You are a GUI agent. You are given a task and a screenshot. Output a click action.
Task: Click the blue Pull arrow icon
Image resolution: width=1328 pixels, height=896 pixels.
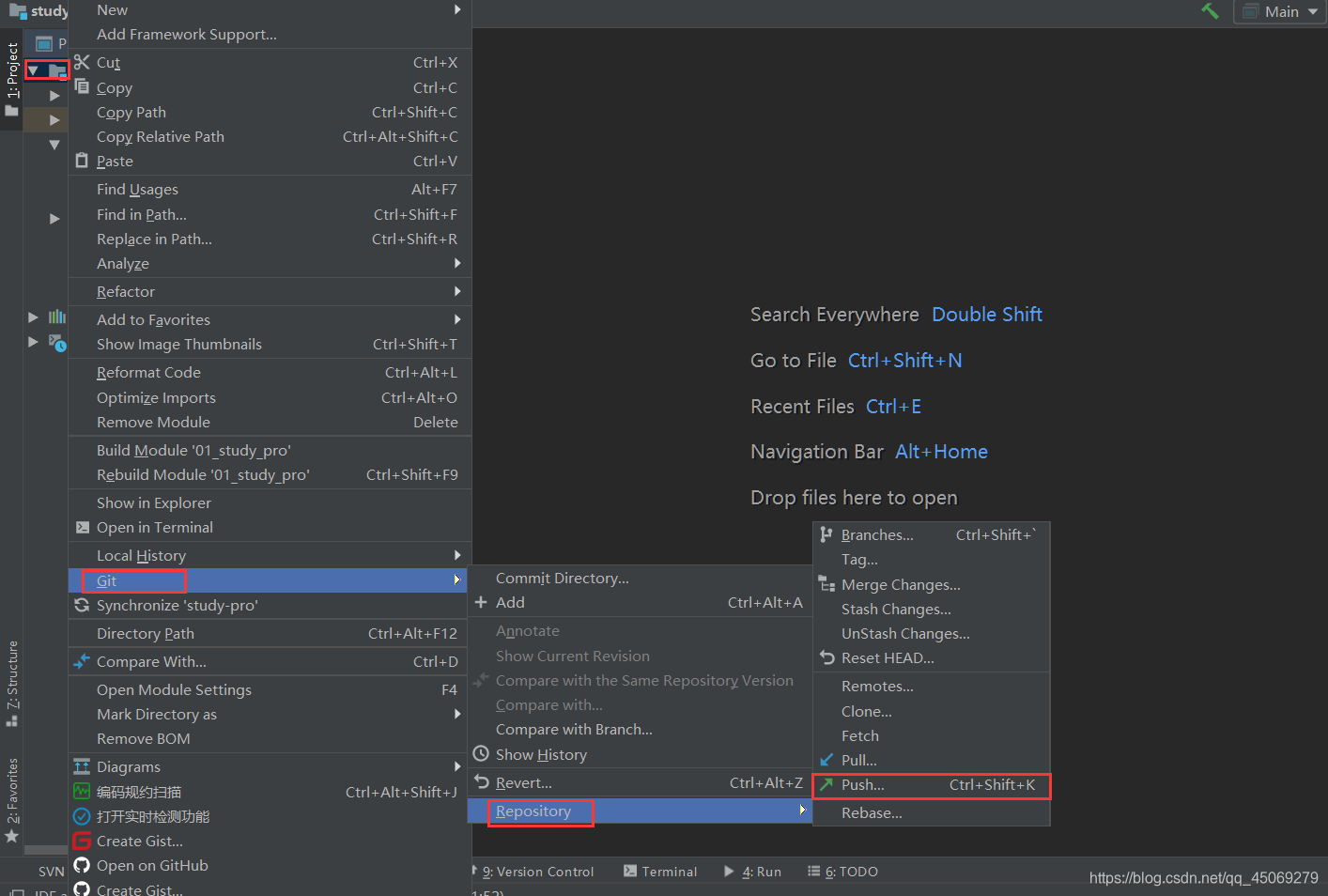click(826, 760)
